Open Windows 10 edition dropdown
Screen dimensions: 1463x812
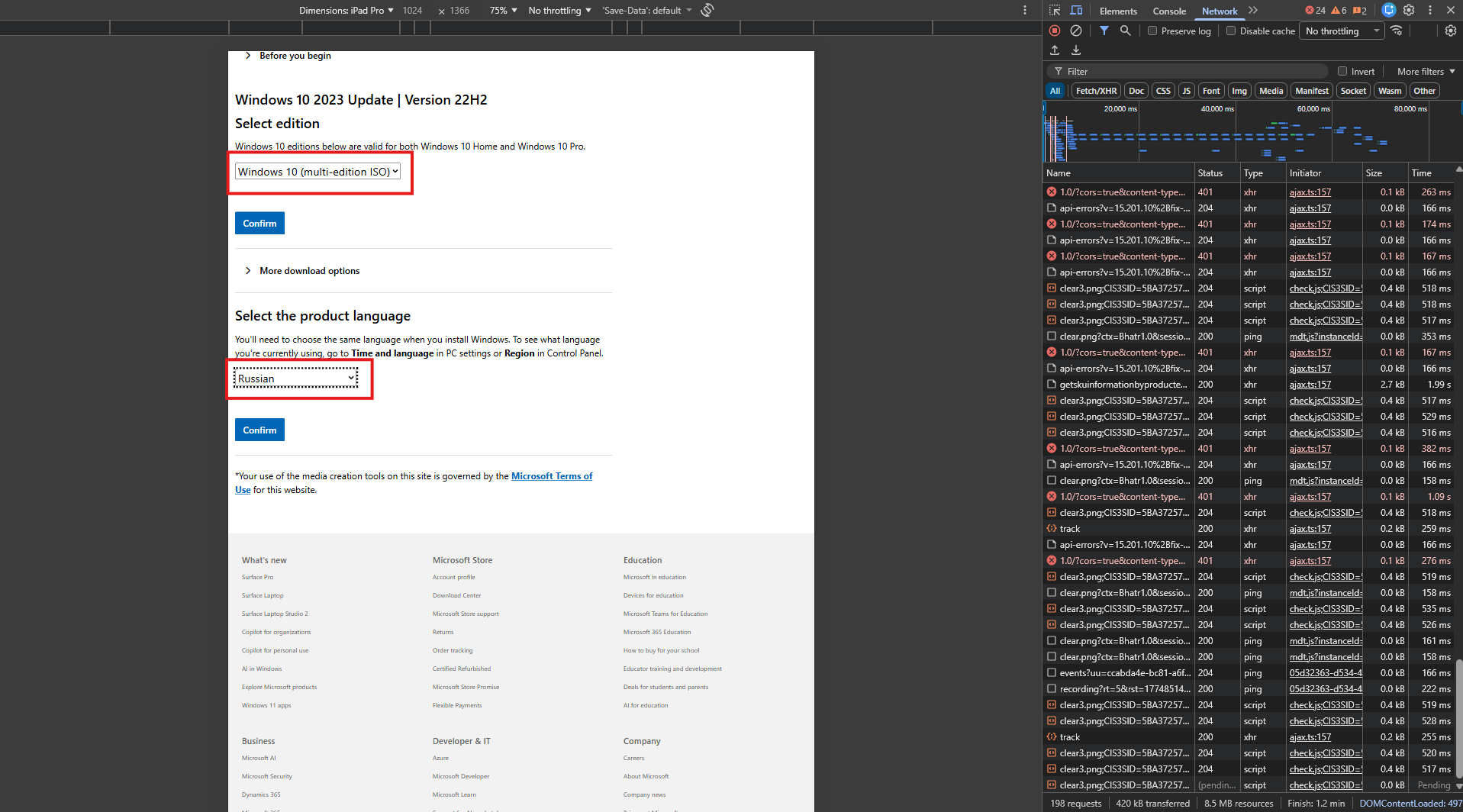[x=317, y=172]
